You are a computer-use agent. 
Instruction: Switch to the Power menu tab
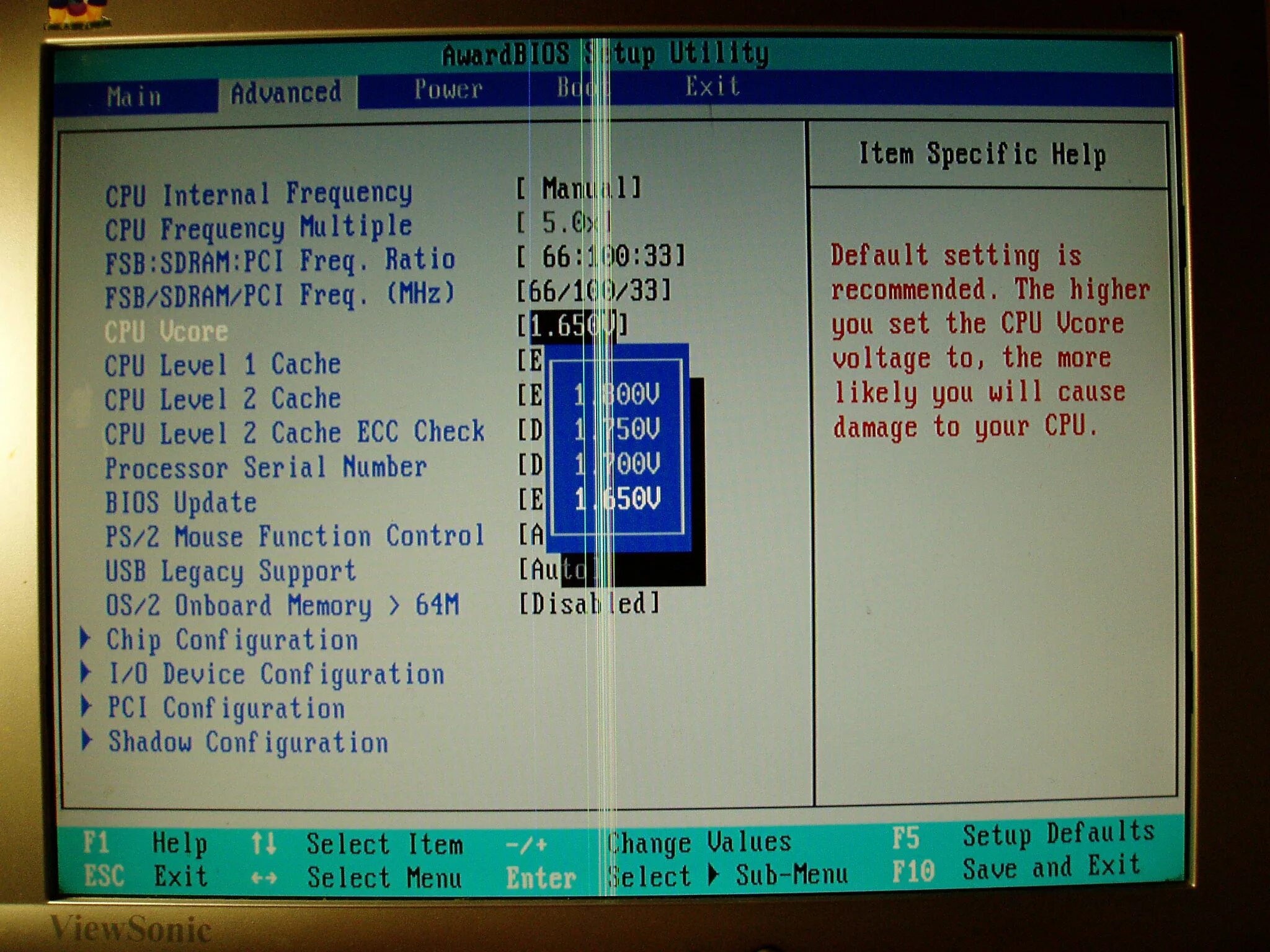448,89
